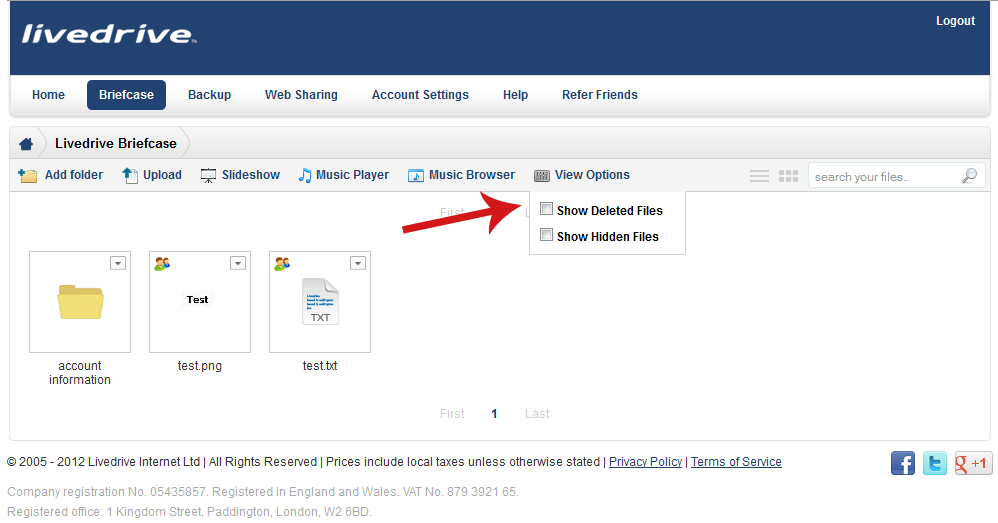Click the Music Player note icon

305,176
